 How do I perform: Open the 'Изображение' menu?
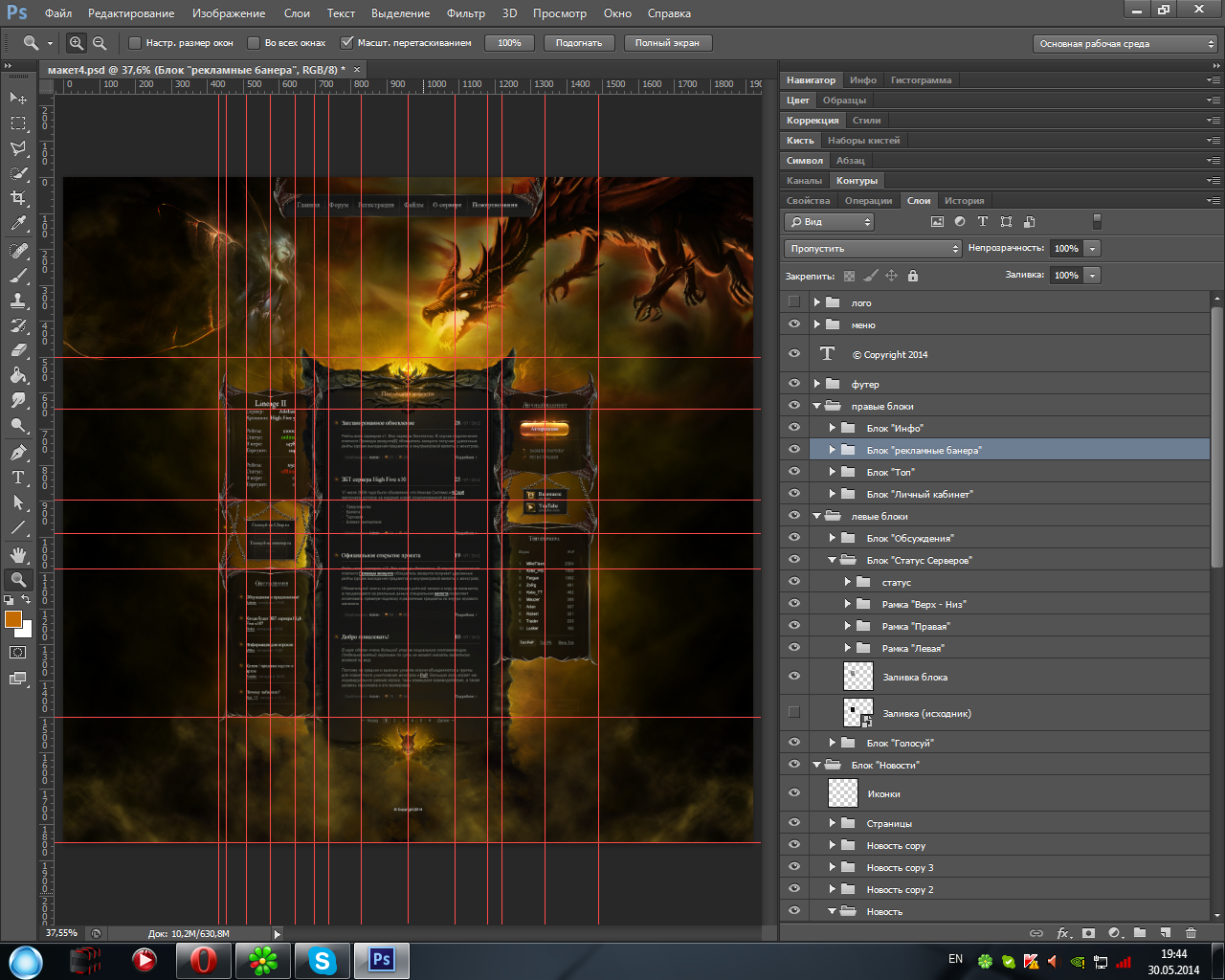(x=229, y=13)
